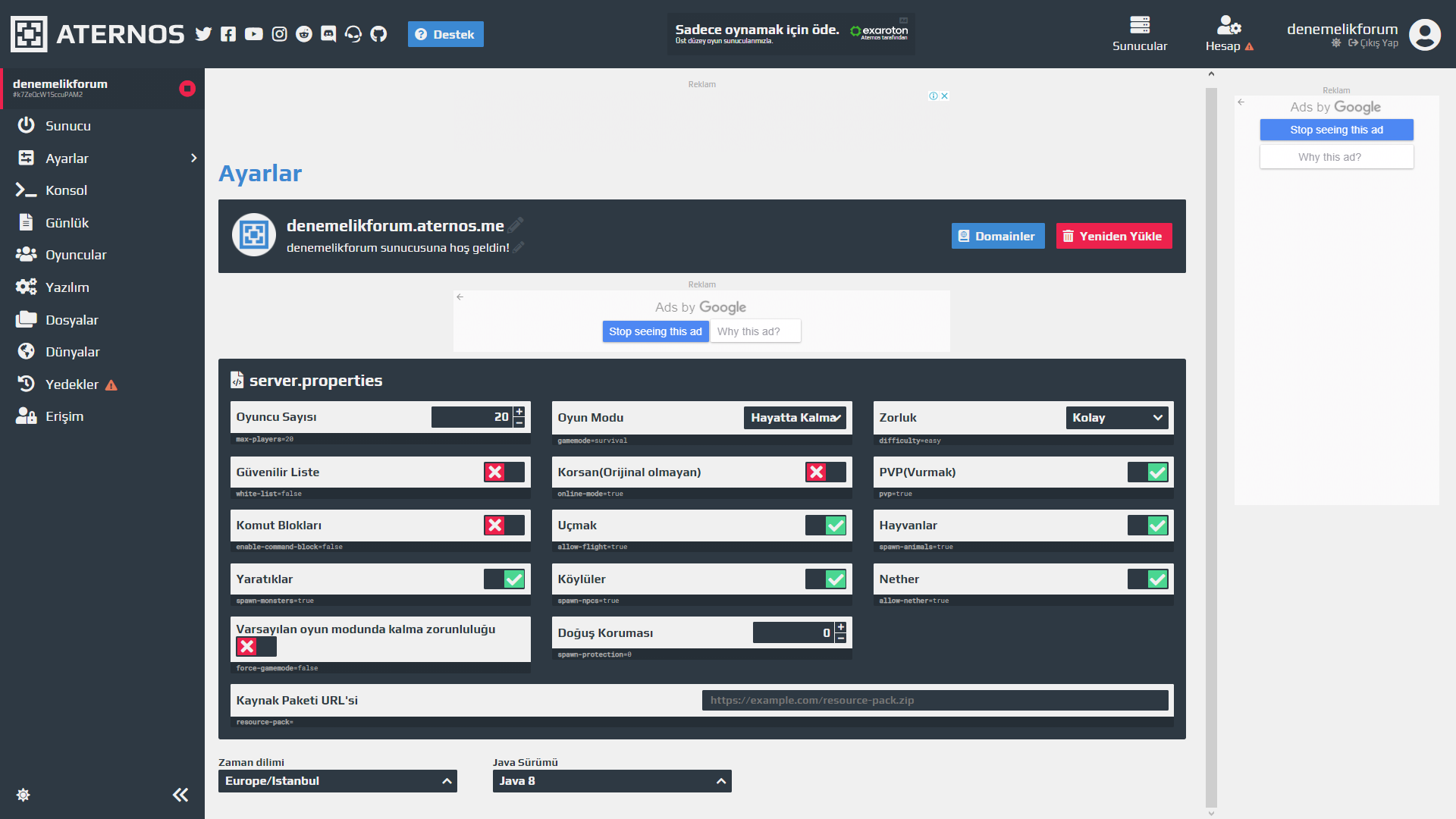Toggle Güvenilir Liste switch

point(504,472)
